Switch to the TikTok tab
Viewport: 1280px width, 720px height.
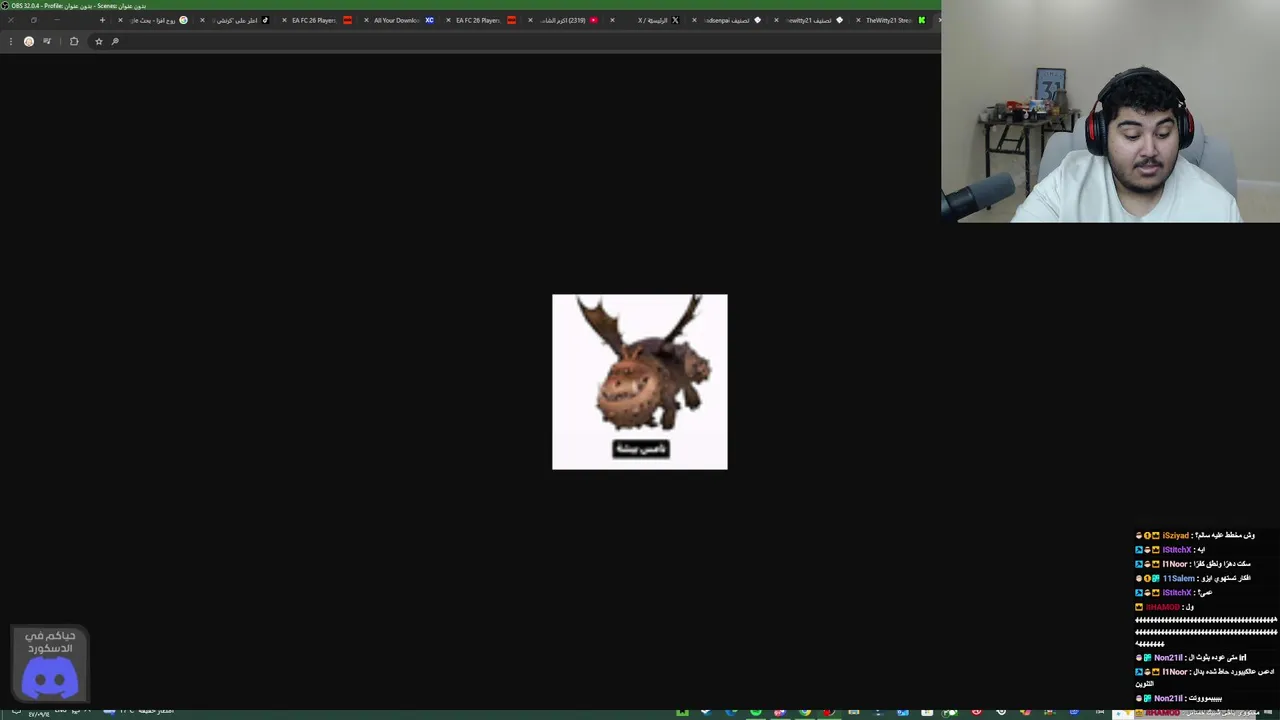[x=237, y=20]
